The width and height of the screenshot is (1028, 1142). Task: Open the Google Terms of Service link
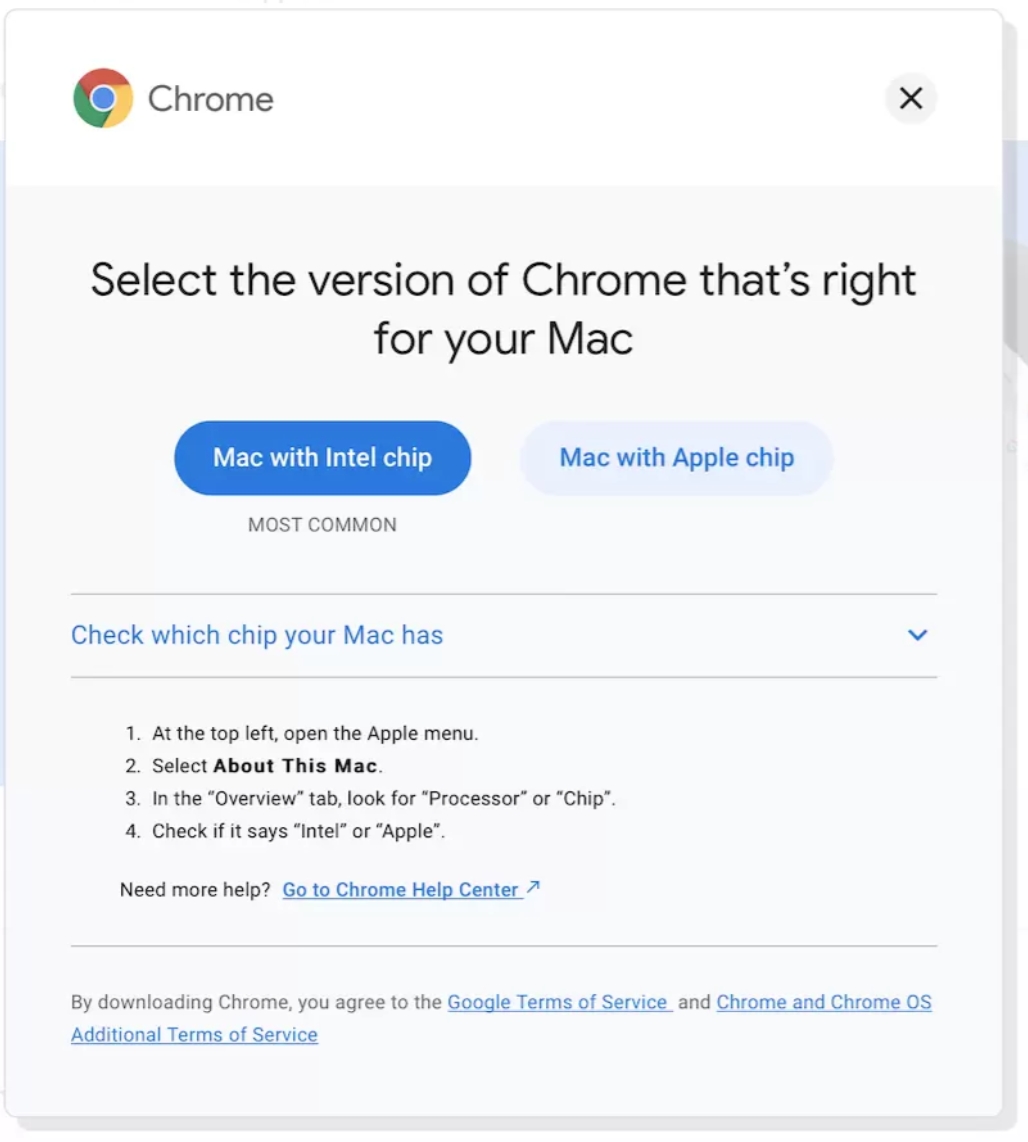(x=558, y=1002)
